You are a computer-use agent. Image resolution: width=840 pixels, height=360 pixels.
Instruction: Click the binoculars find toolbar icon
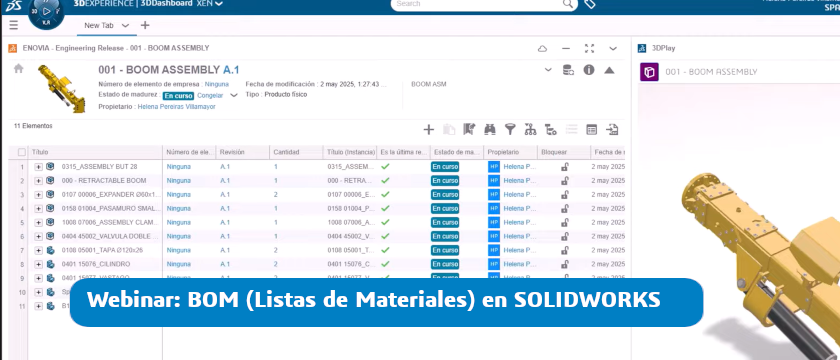pos(490,129)
